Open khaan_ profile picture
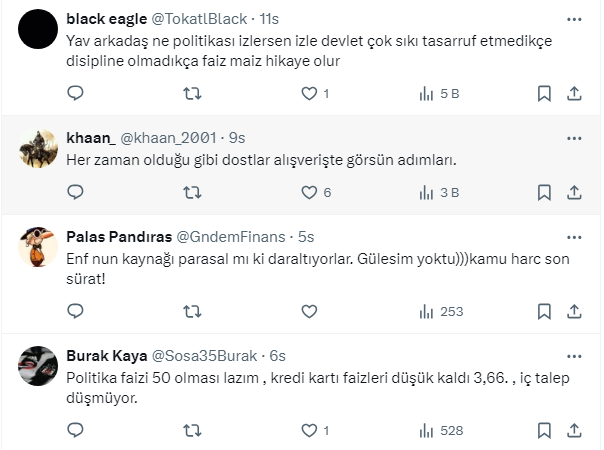This screenshot has height=450, width=604. coord(38,148)
